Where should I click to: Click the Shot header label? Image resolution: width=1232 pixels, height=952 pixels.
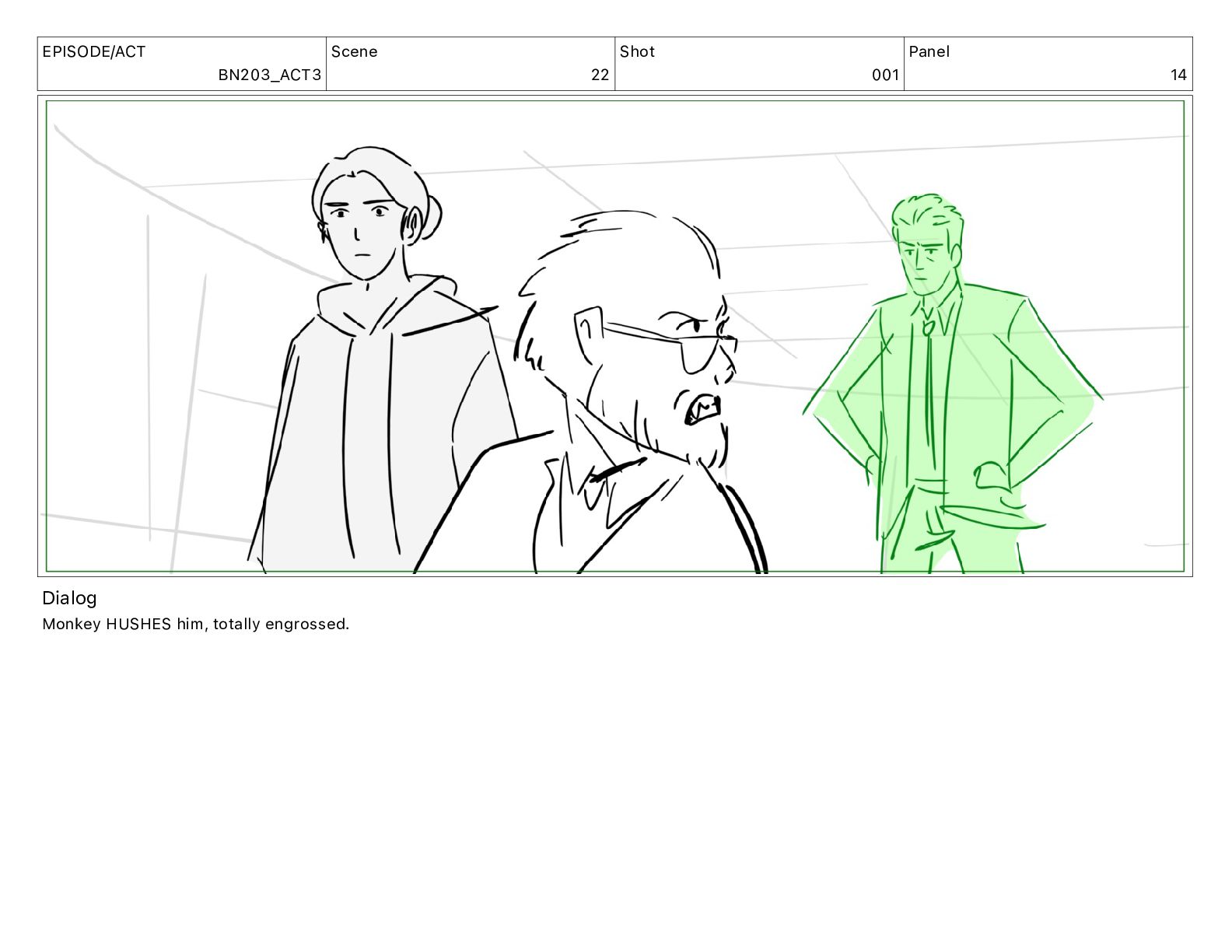(x=637, y=51)
